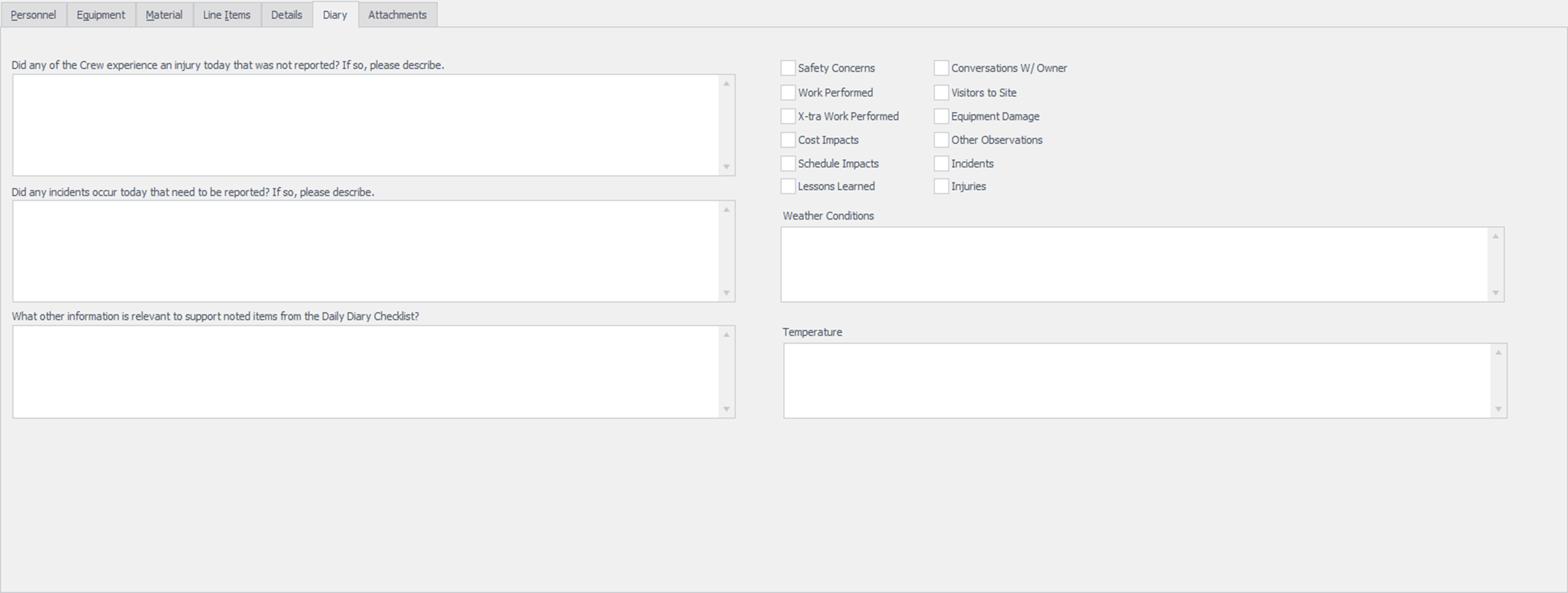Click the incidents text box scroll down arrow
1568x593 pixels.
click(x=726, y=293)
